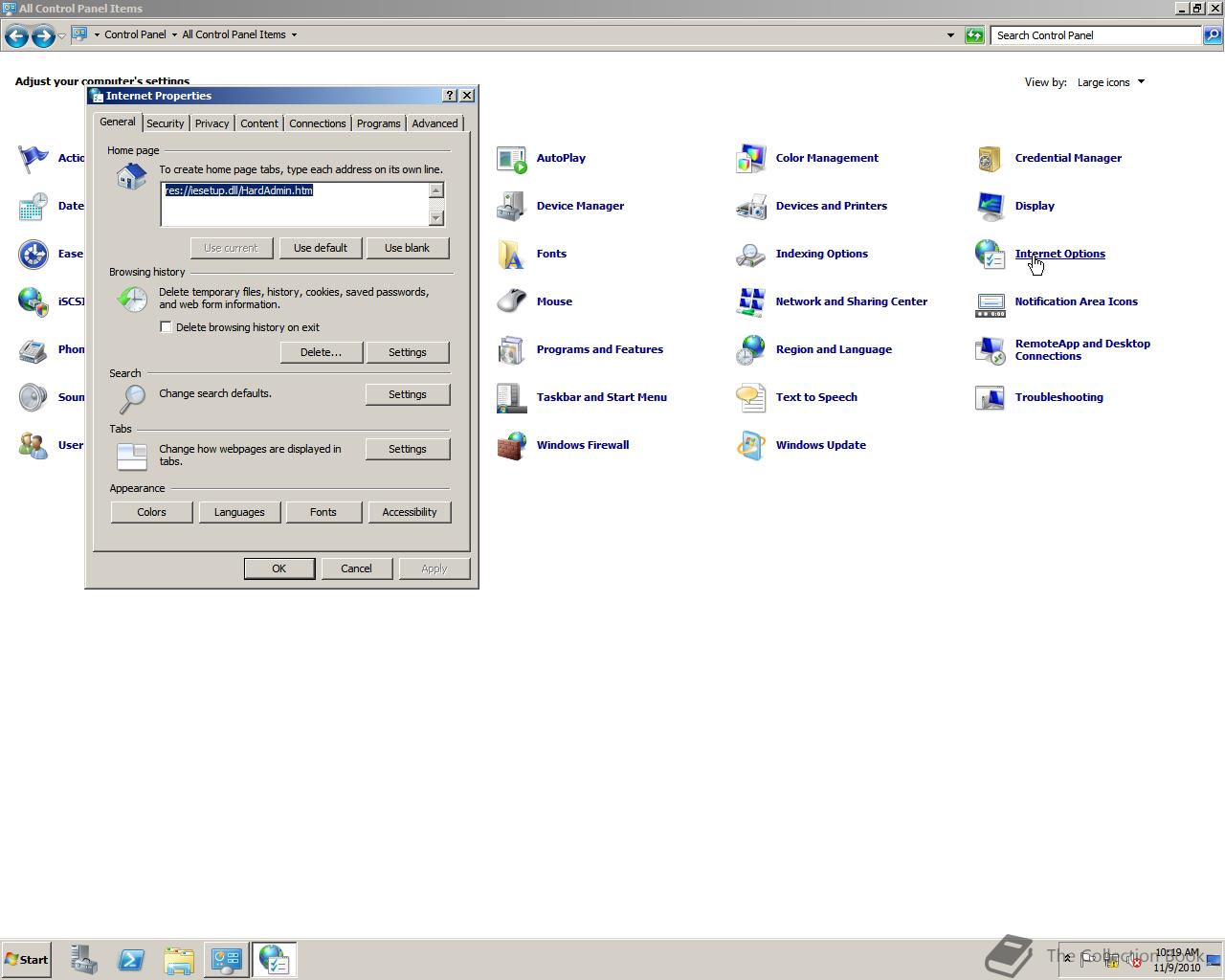
Task: Click the Languages button
Action: coord(239,512)
